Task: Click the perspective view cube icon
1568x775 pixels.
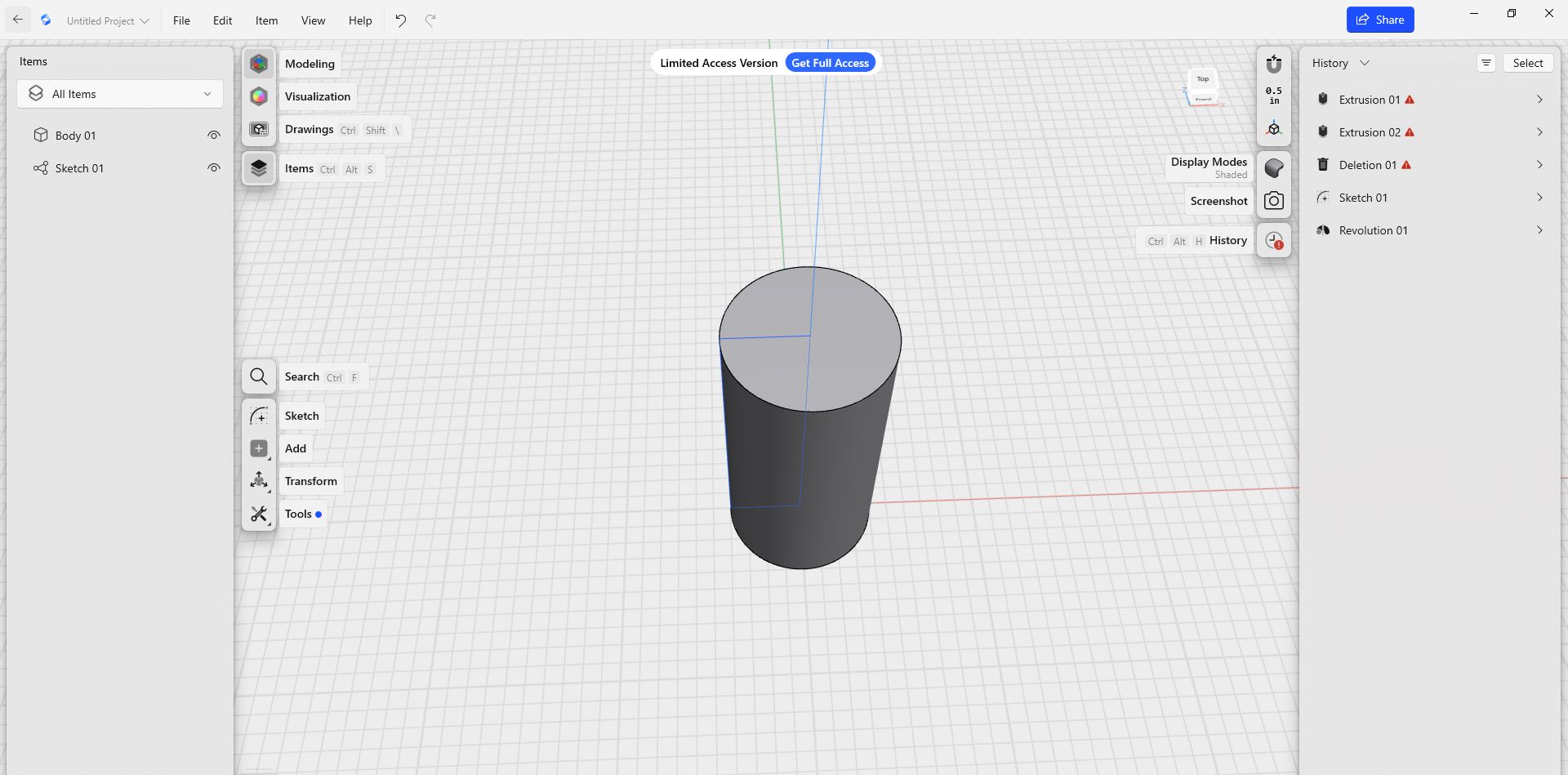Action: (x=1274, y=129)
